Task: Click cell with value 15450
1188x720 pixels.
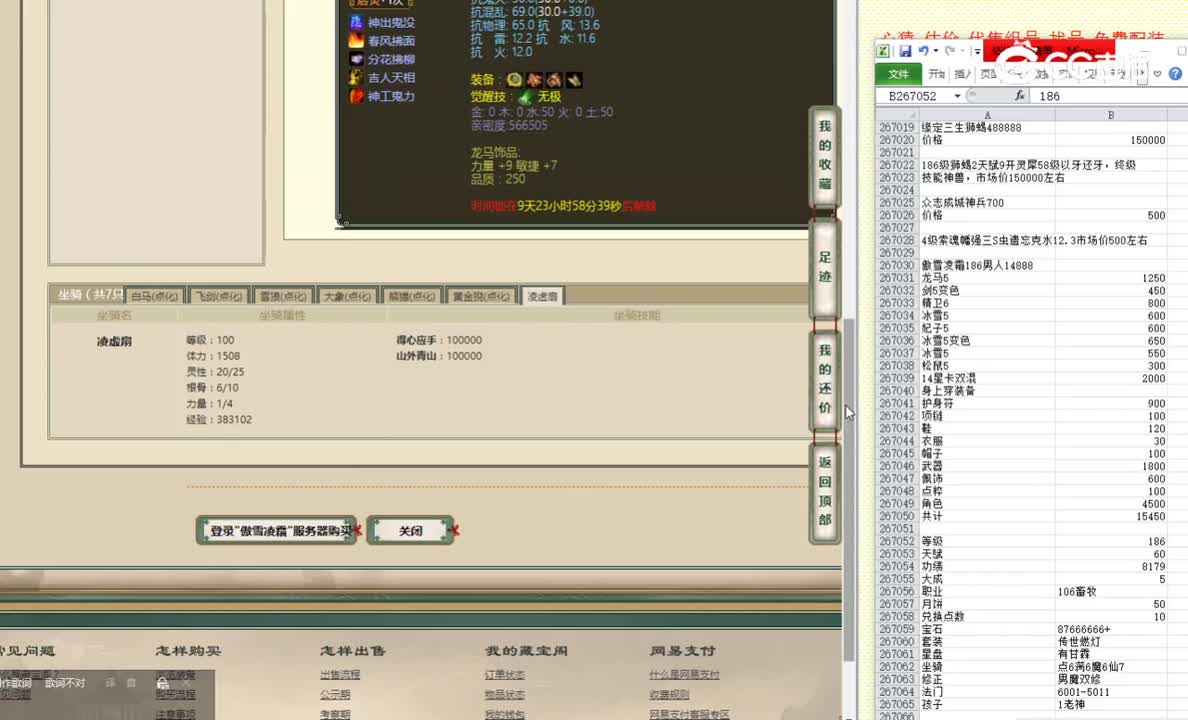Action: pyautogui.click(x=1111, y=516)
